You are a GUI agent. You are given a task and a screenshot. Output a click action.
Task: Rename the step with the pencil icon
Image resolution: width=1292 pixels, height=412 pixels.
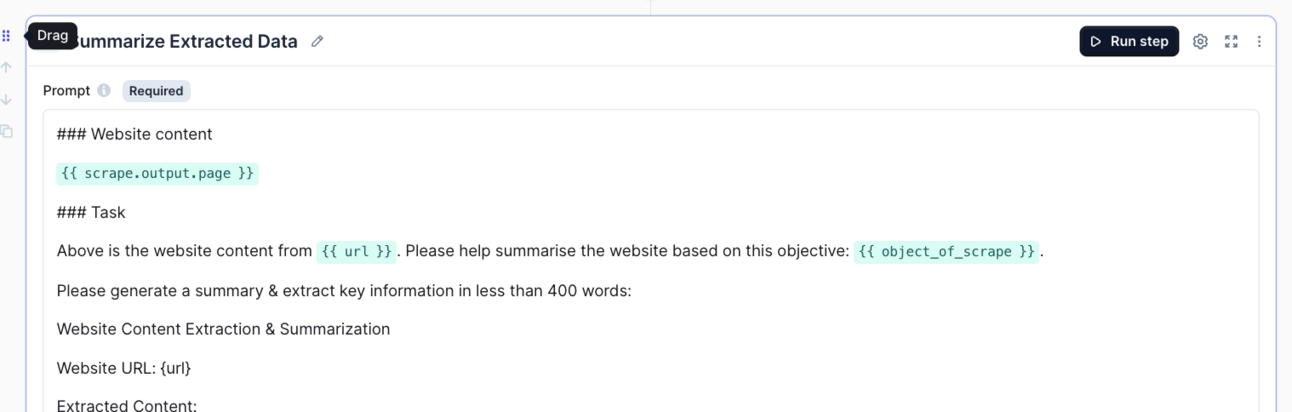click(x=317, y=41)
